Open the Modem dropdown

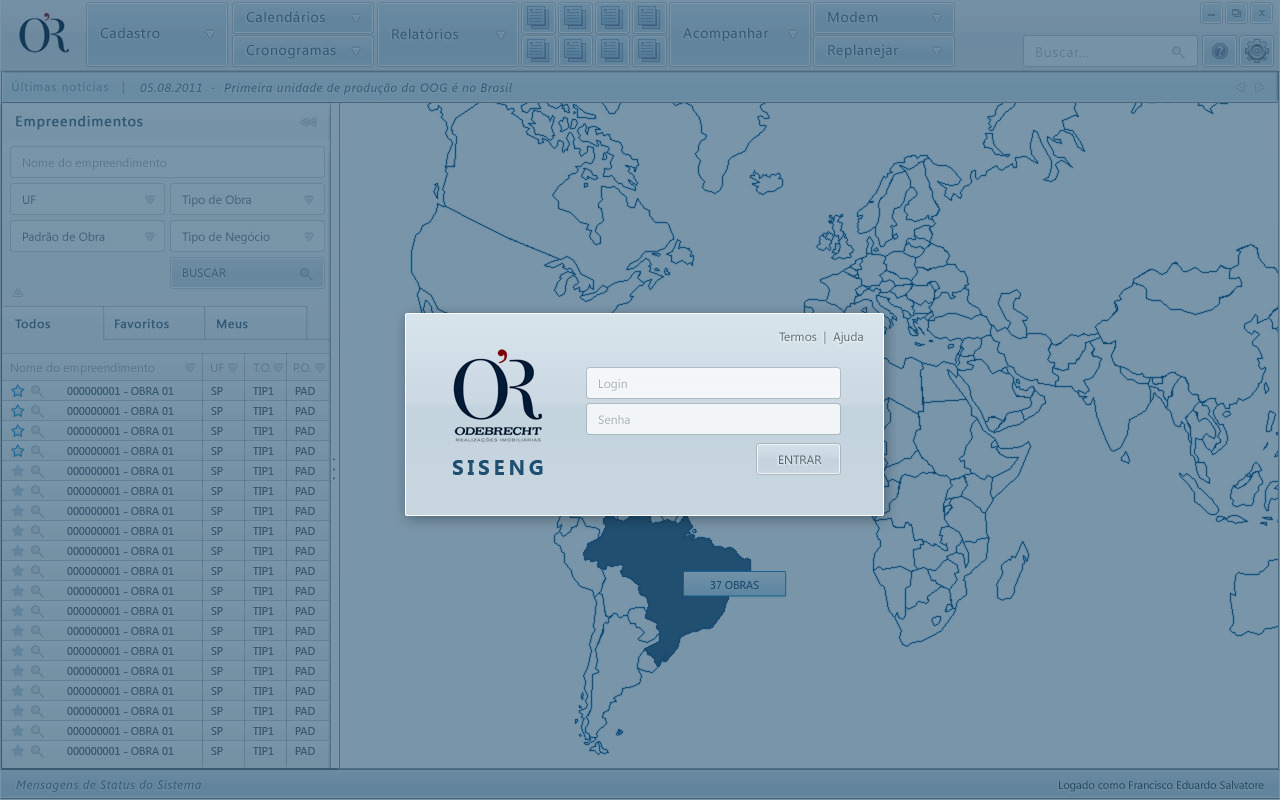pyautogui.click(x=884, y=17)
